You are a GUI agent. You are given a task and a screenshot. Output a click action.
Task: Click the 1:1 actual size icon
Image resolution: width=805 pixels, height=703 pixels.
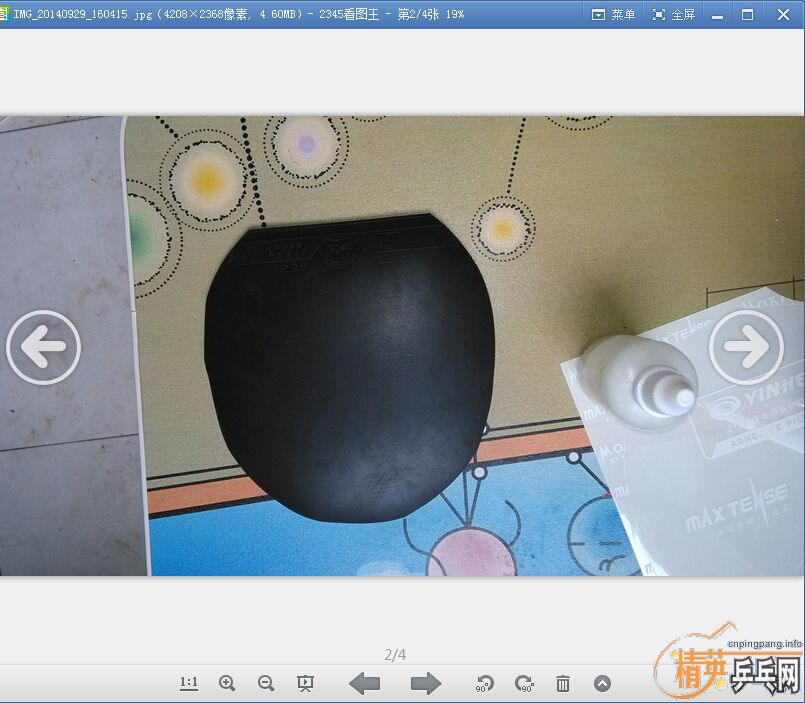(189, 683)
